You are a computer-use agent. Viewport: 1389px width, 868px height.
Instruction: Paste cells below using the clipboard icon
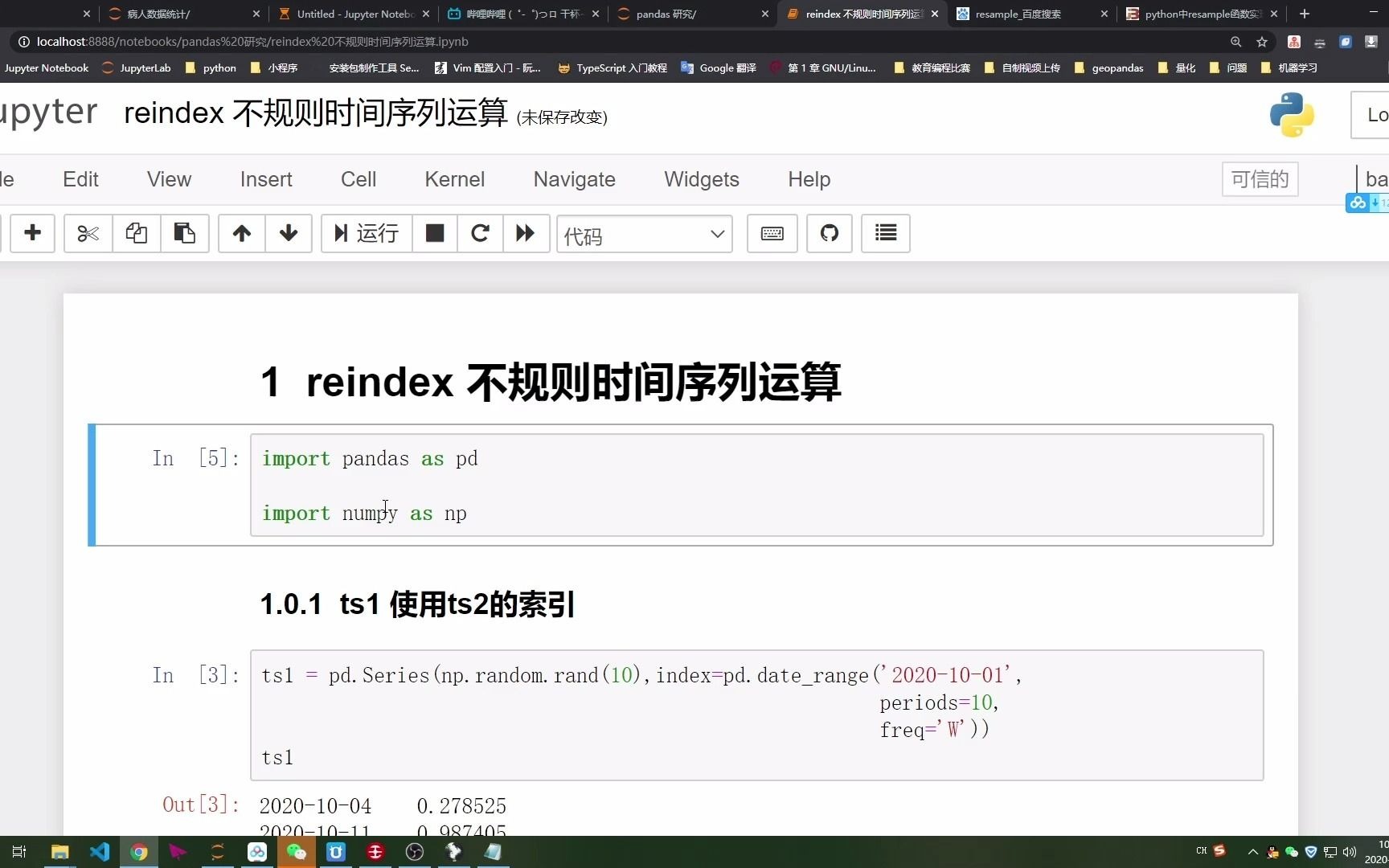pyautogui.click(x=185, y=233)
